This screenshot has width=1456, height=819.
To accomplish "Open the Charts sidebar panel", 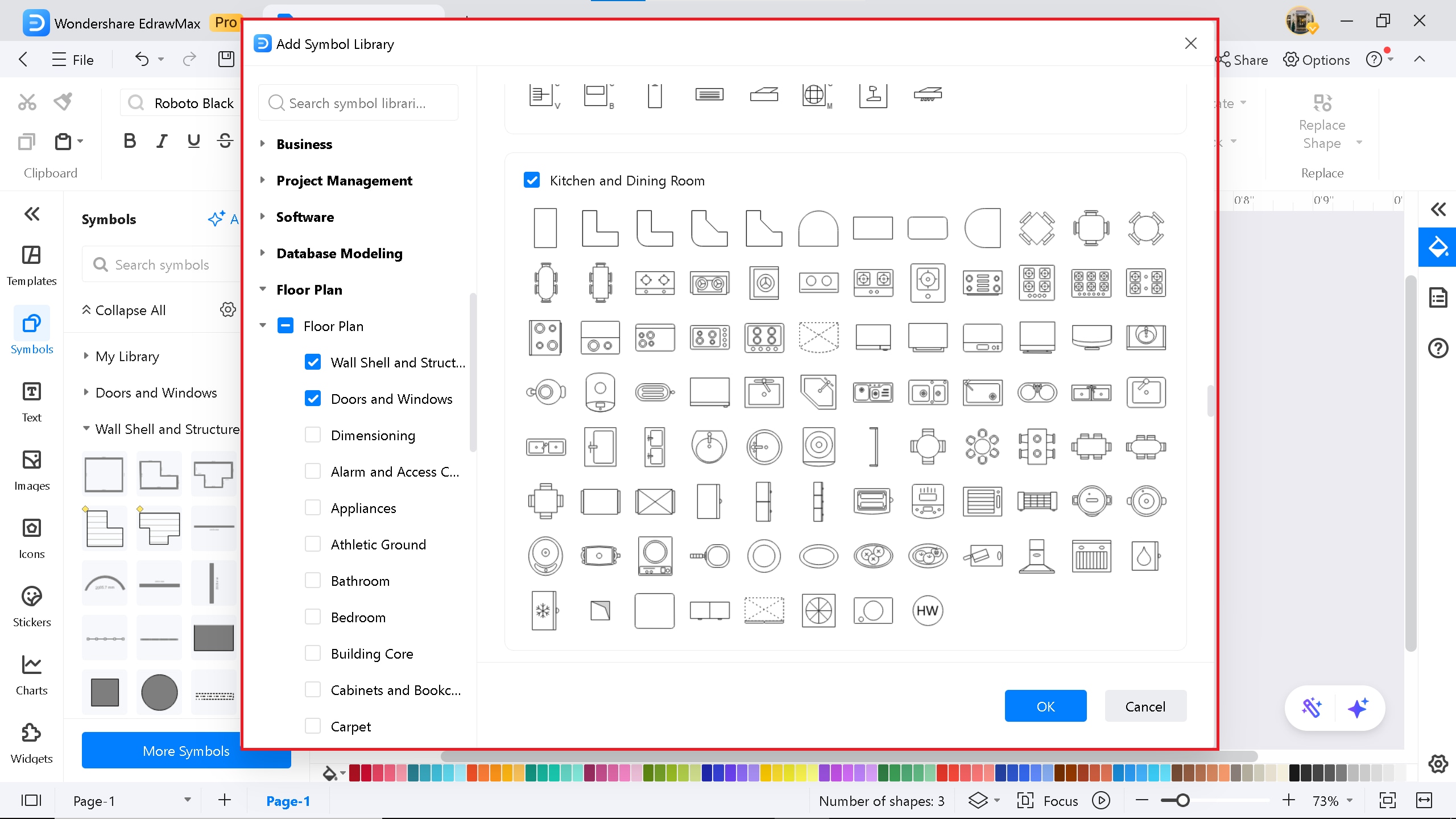I will (x=31, y=675).
